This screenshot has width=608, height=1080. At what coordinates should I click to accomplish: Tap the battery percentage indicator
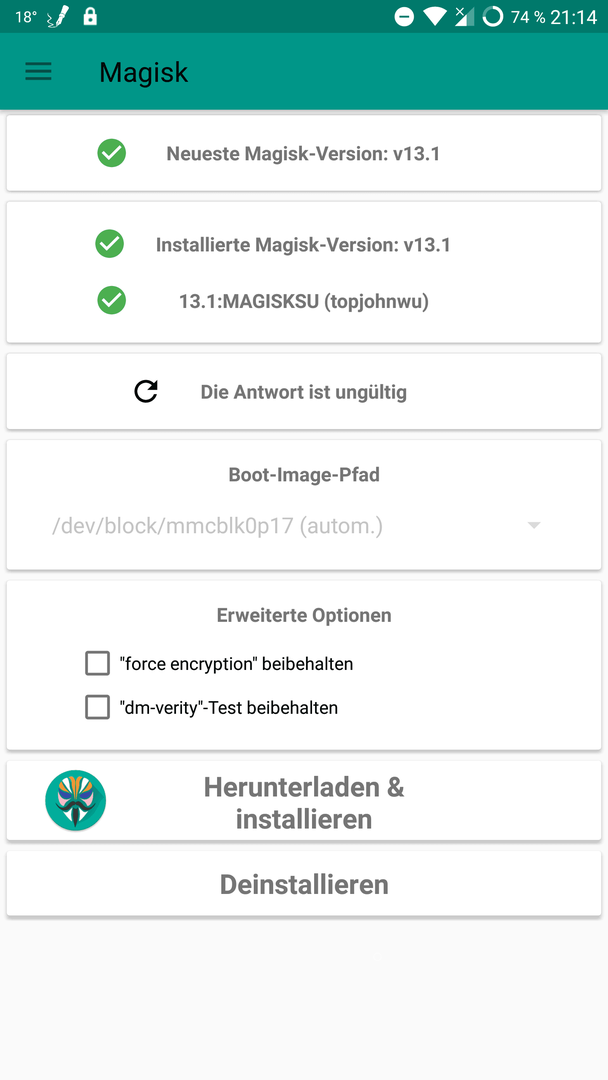pos(527,17)
